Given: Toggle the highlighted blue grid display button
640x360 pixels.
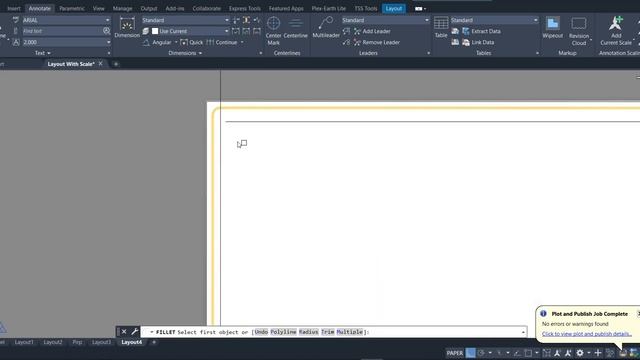Looking at the screenshot, I should pos(470,353).
